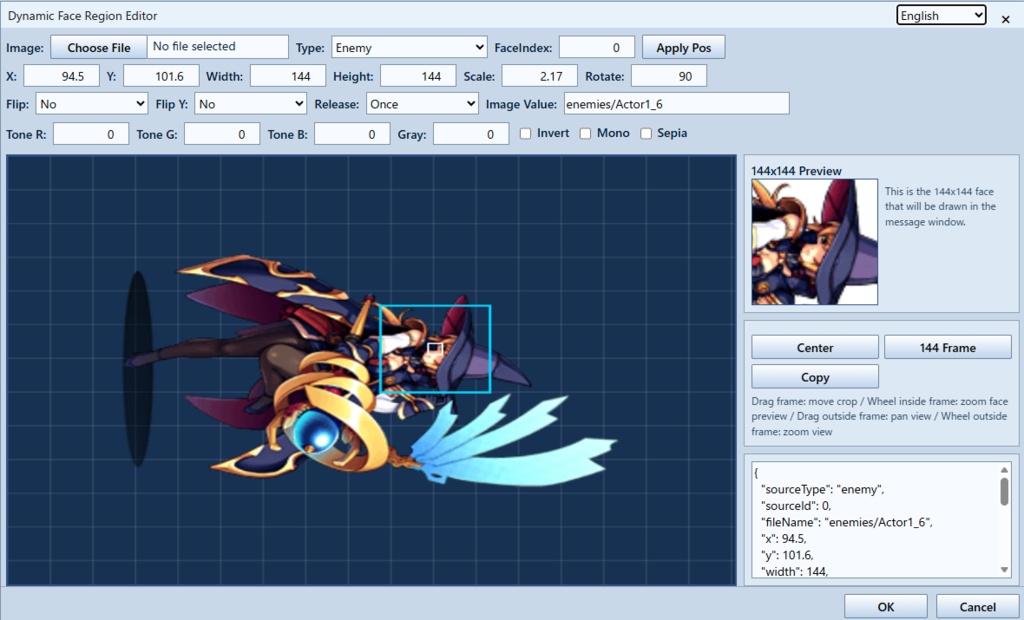
Task: Click the Rotate input field
Action: (x=669, y=76)
